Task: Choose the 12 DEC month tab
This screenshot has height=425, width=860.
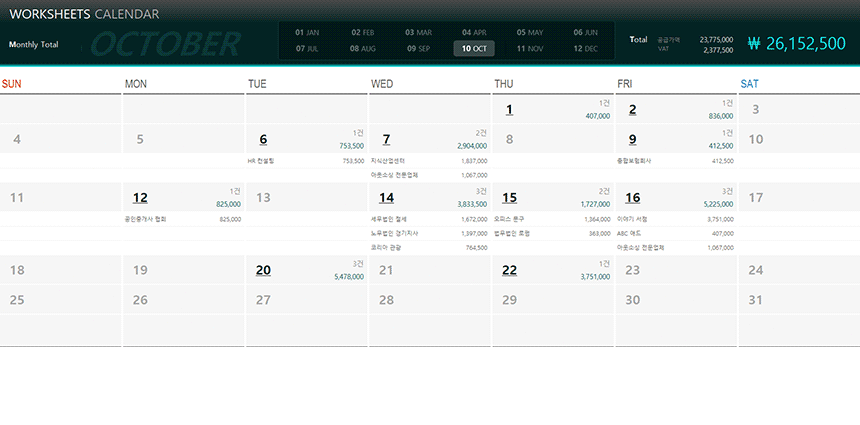Action: coord(585,48)
